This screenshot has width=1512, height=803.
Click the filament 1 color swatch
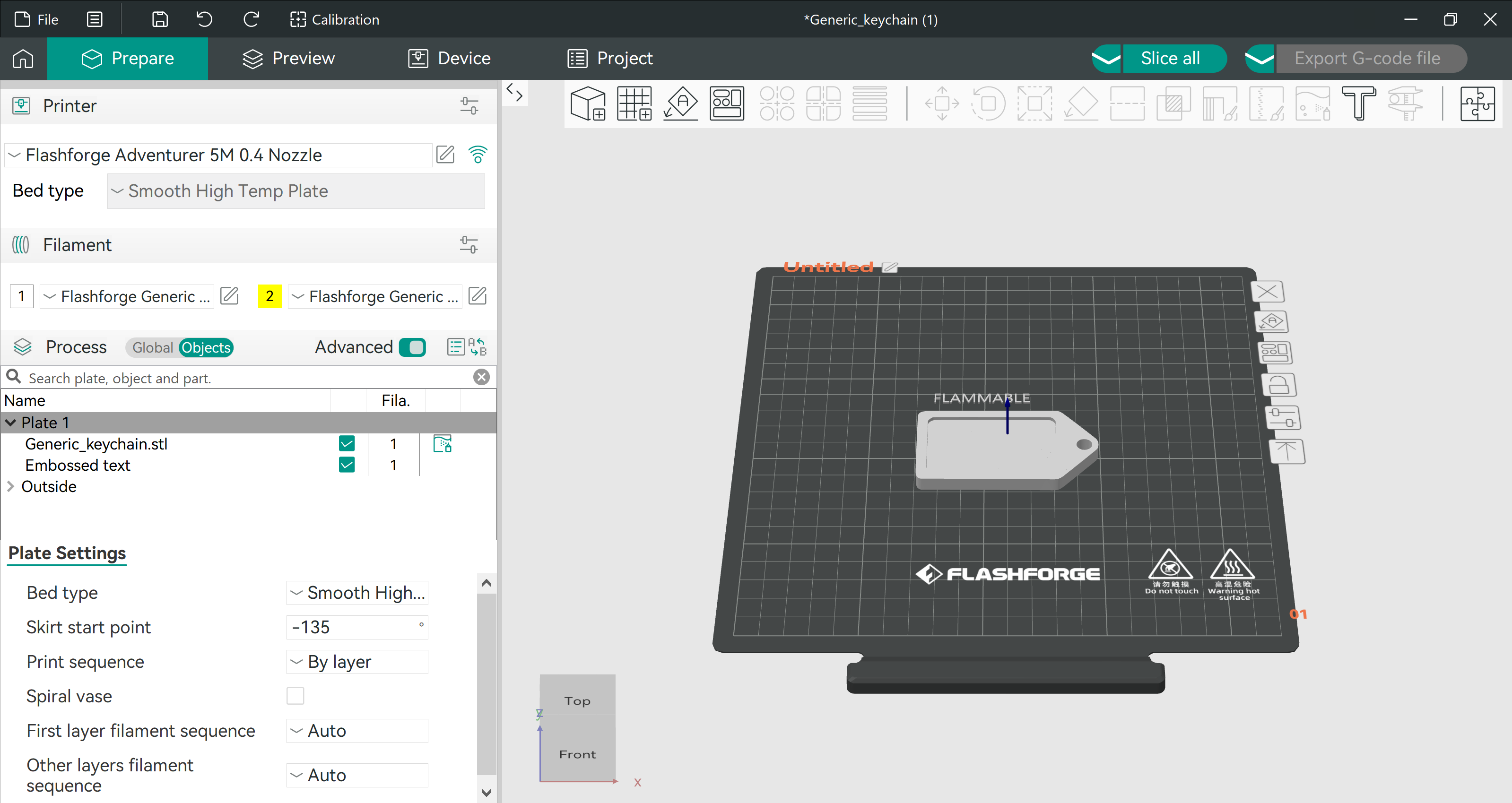pyautogui.click(x=22, y=295)
